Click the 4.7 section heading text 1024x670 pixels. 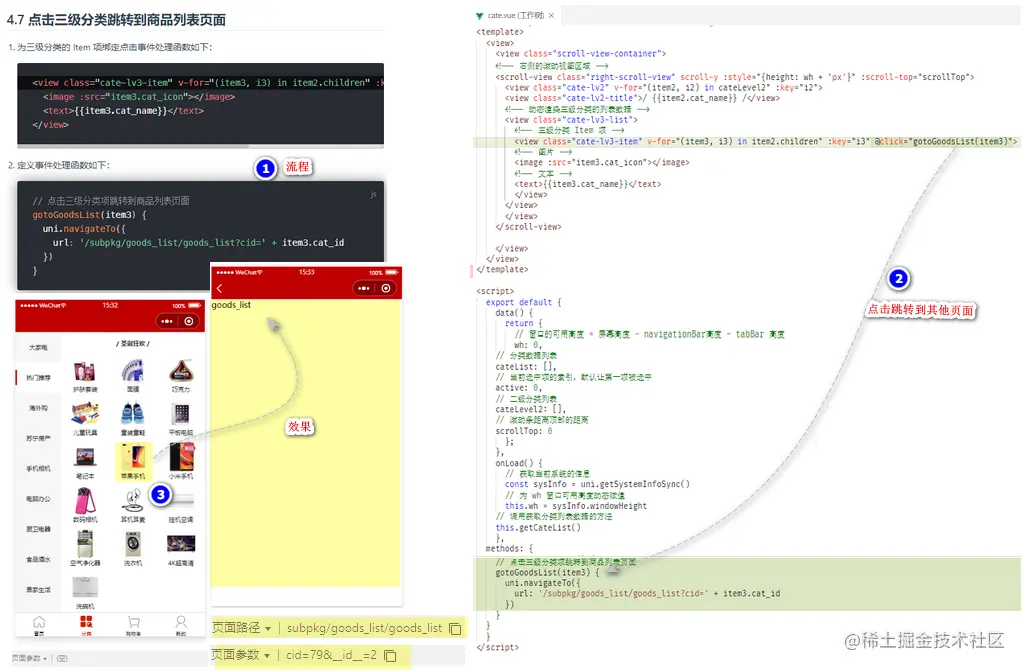click(x=116, y=20)
